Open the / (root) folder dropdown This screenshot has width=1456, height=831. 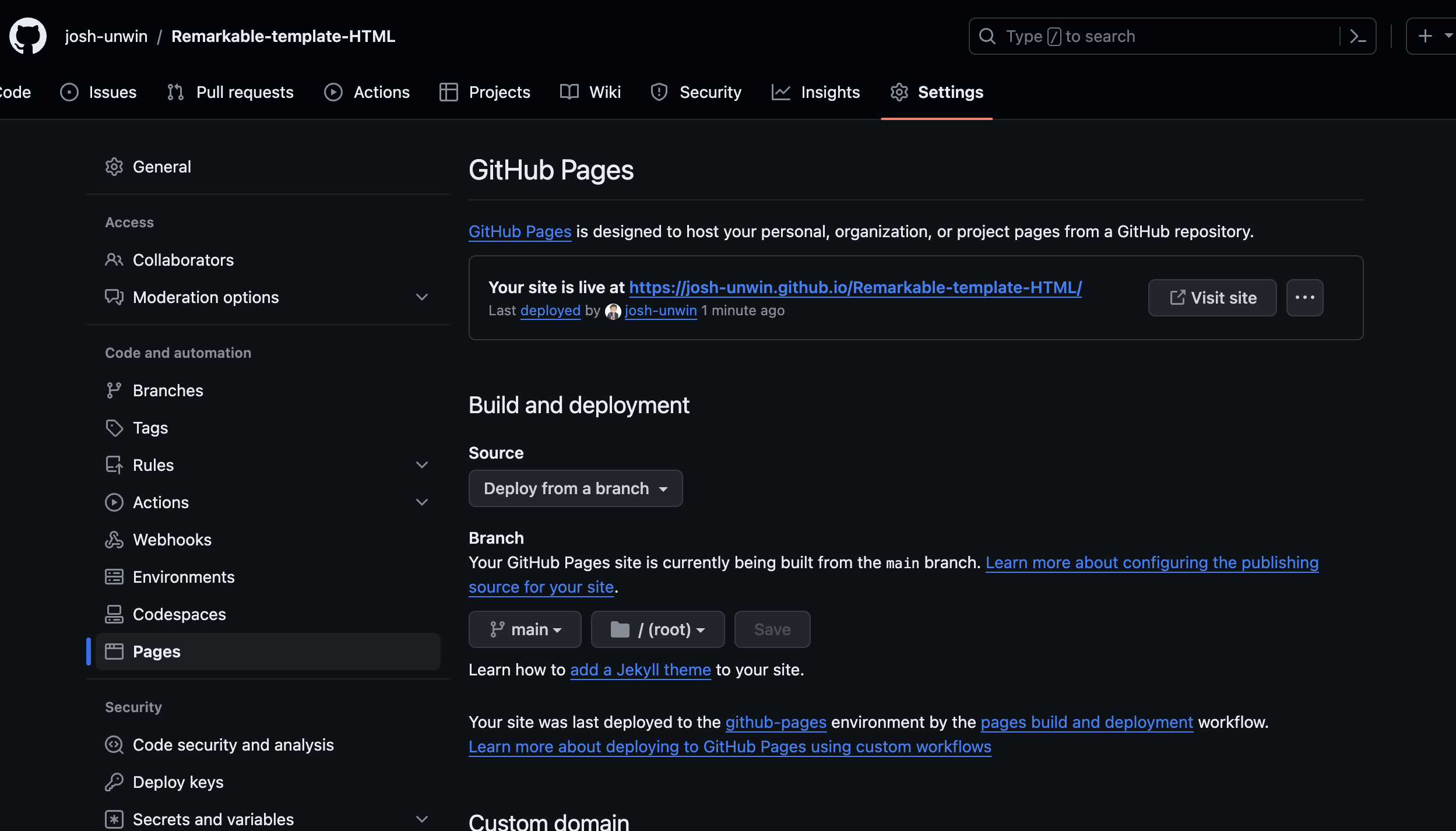pyautogui.click(x=657, y=629)
